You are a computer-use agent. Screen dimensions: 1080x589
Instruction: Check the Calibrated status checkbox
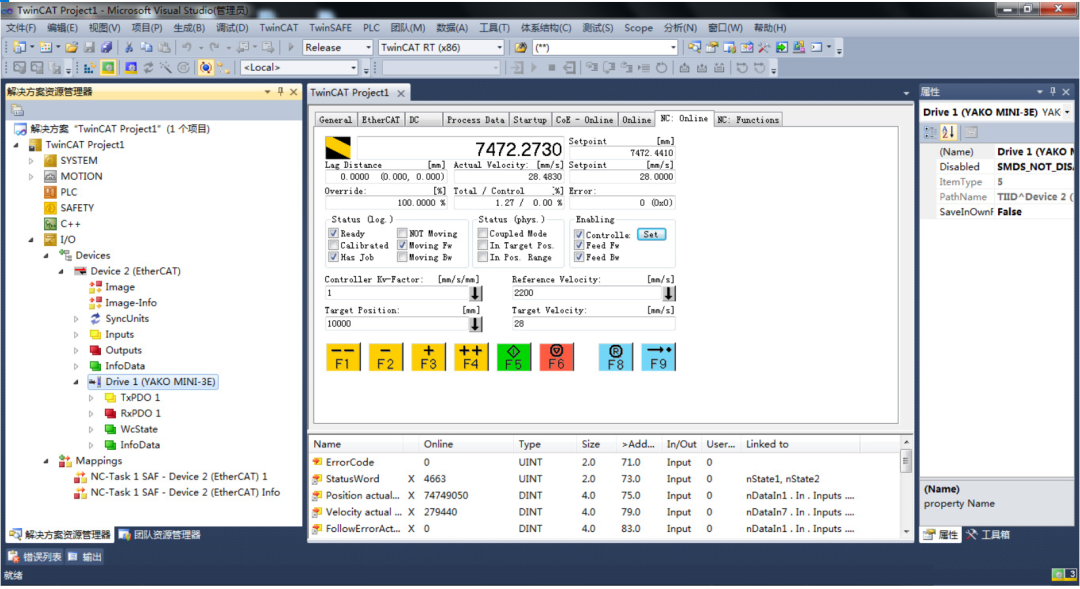click(334, 246)
